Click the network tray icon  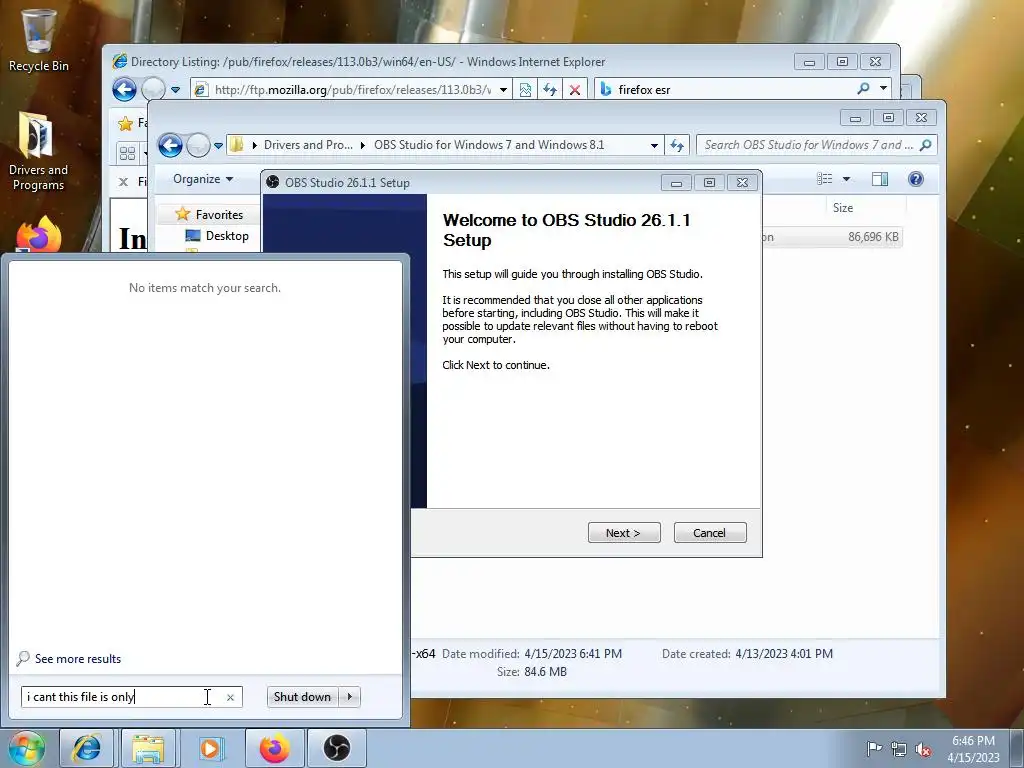pos(899,749)
